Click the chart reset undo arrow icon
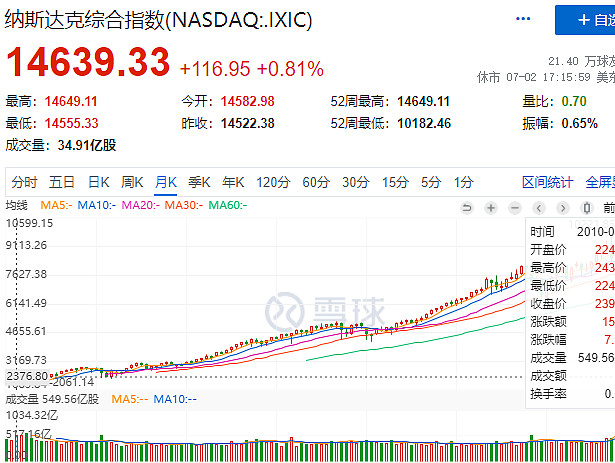The image size is (615, 463). point(467,208)
